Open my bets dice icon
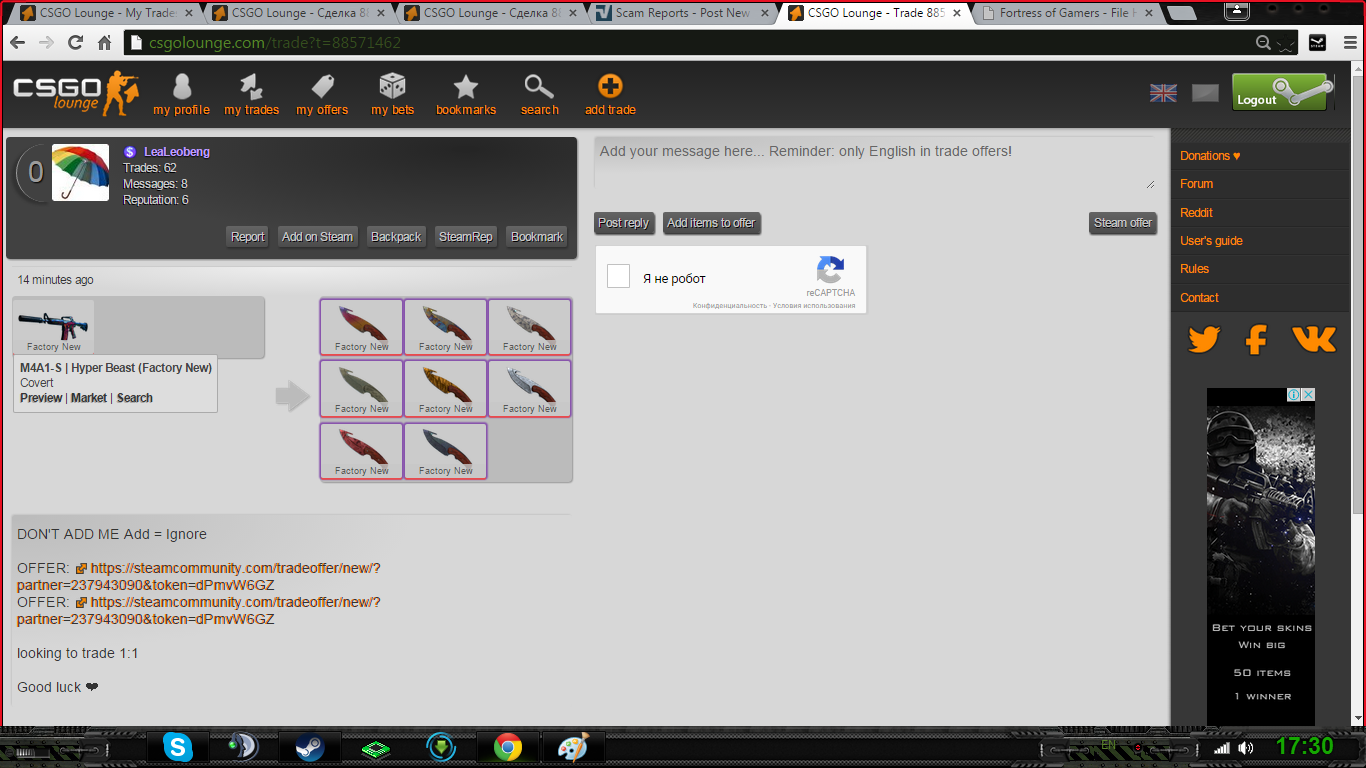The width and height of the screenshot is (1366, 768). (392, 87)
